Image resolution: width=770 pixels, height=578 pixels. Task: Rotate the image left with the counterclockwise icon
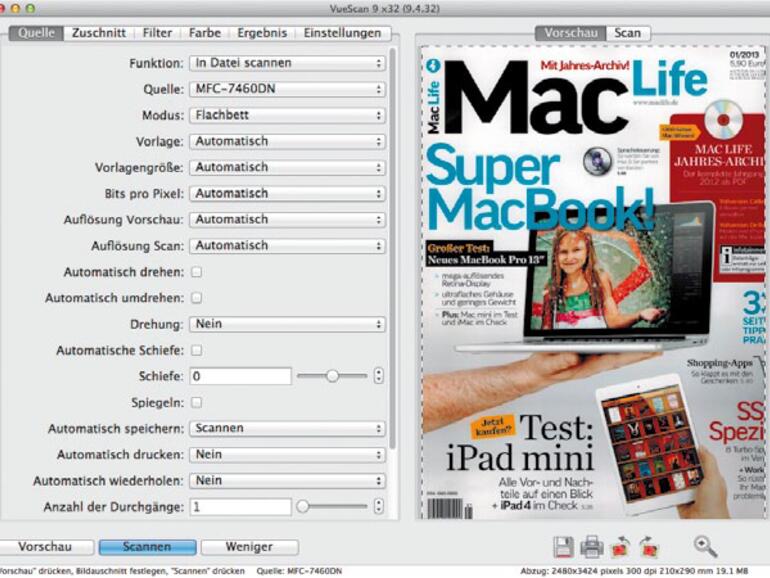(620, 547)
